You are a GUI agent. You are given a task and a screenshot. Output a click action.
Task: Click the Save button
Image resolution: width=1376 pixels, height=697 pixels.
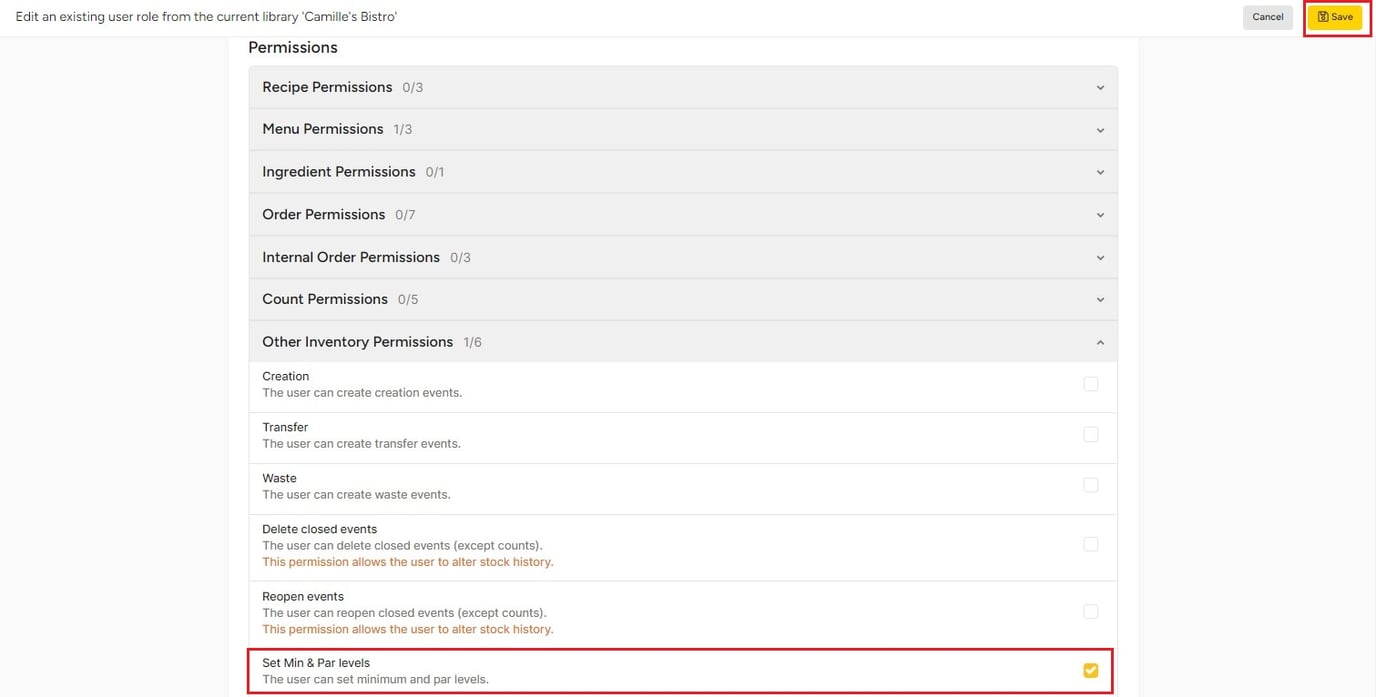coord(1334,17)
